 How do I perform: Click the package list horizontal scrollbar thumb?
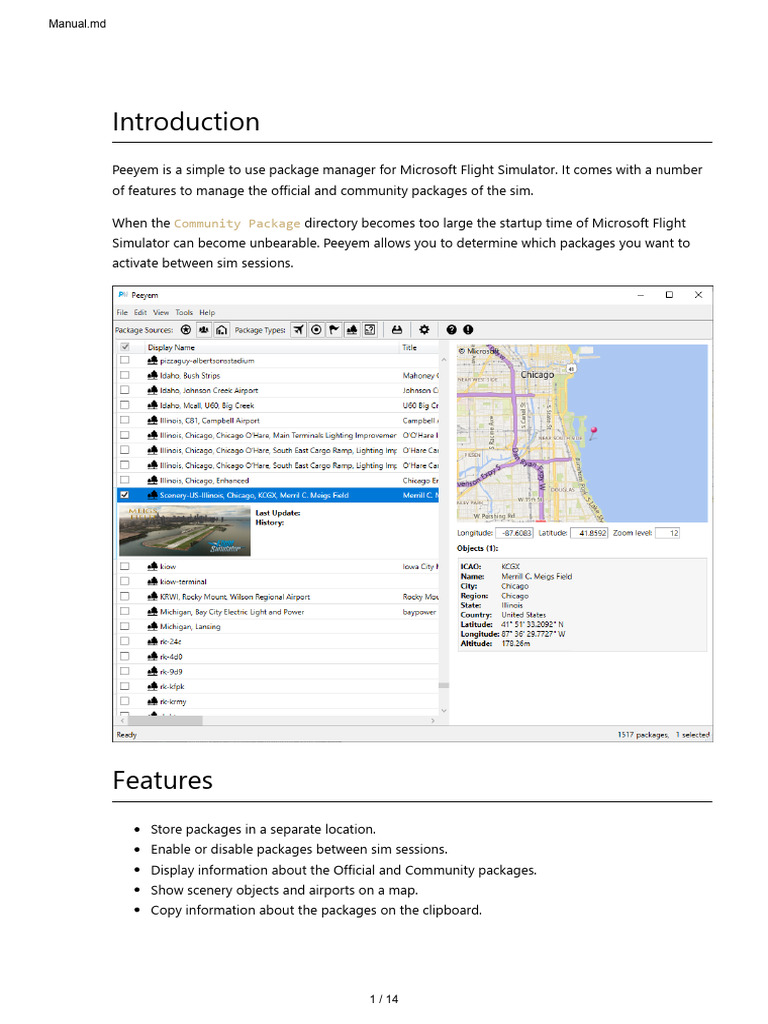click(165, 720)
